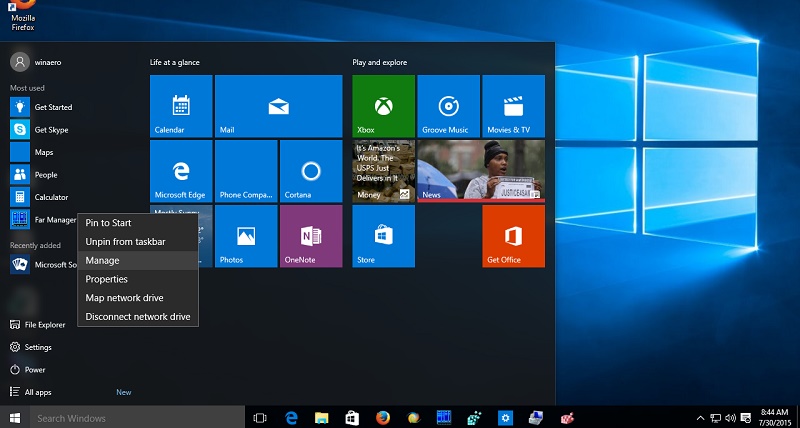The image size is (800, 428).
Task: Open the Action Center notifications icon
Action: click(x=746, y=418)
